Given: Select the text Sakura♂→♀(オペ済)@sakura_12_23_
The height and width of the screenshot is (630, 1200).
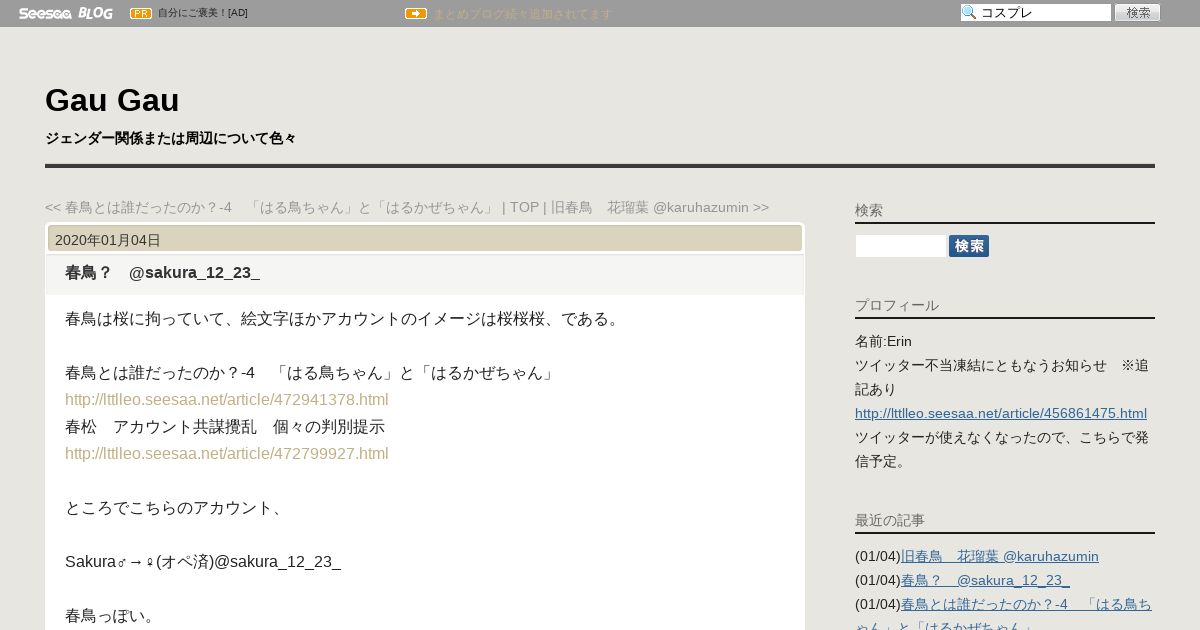Looking at the screenshot, I should pos(203,562).
